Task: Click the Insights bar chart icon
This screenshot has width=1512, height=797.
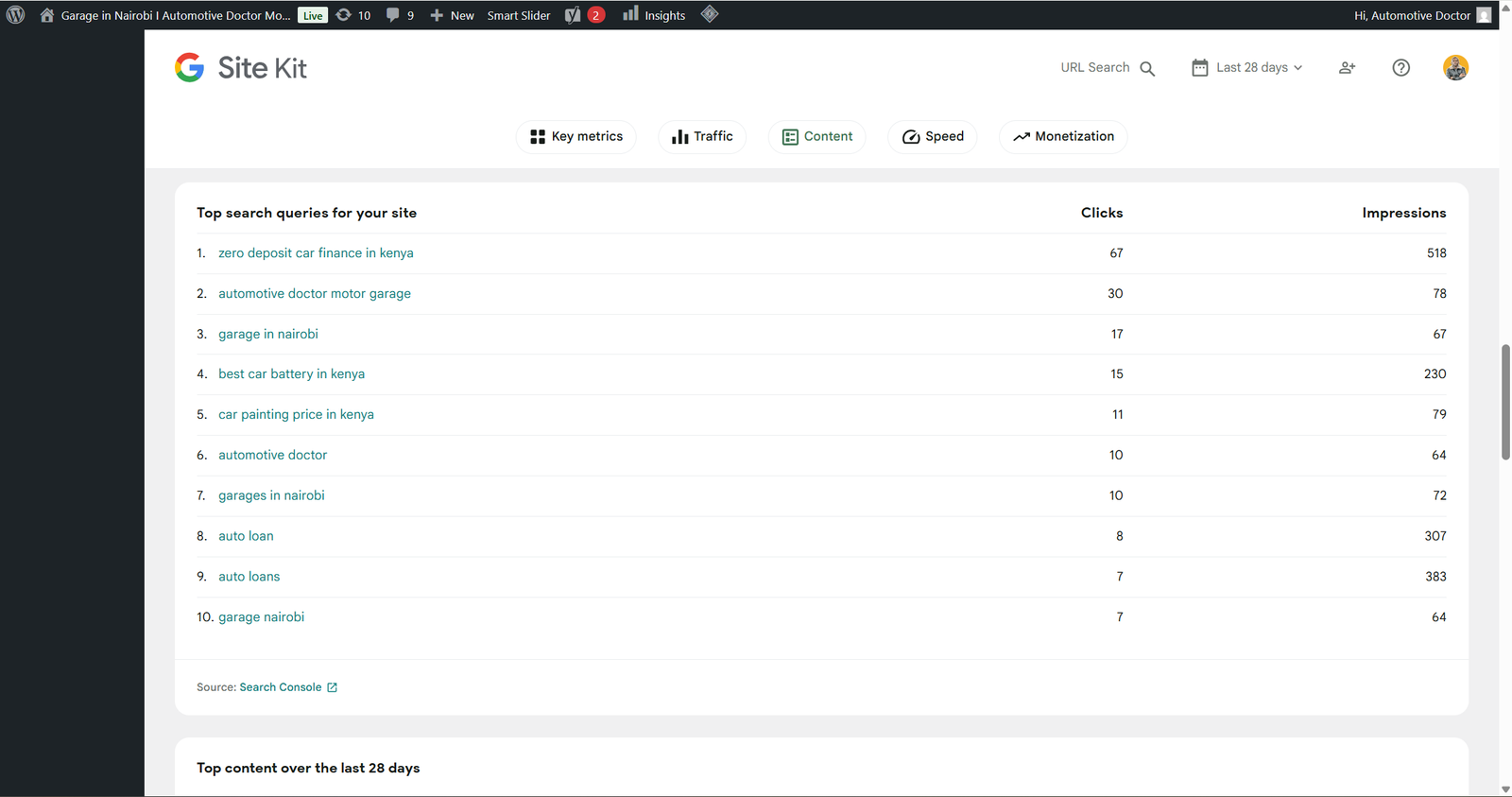Action: (630, 14)
